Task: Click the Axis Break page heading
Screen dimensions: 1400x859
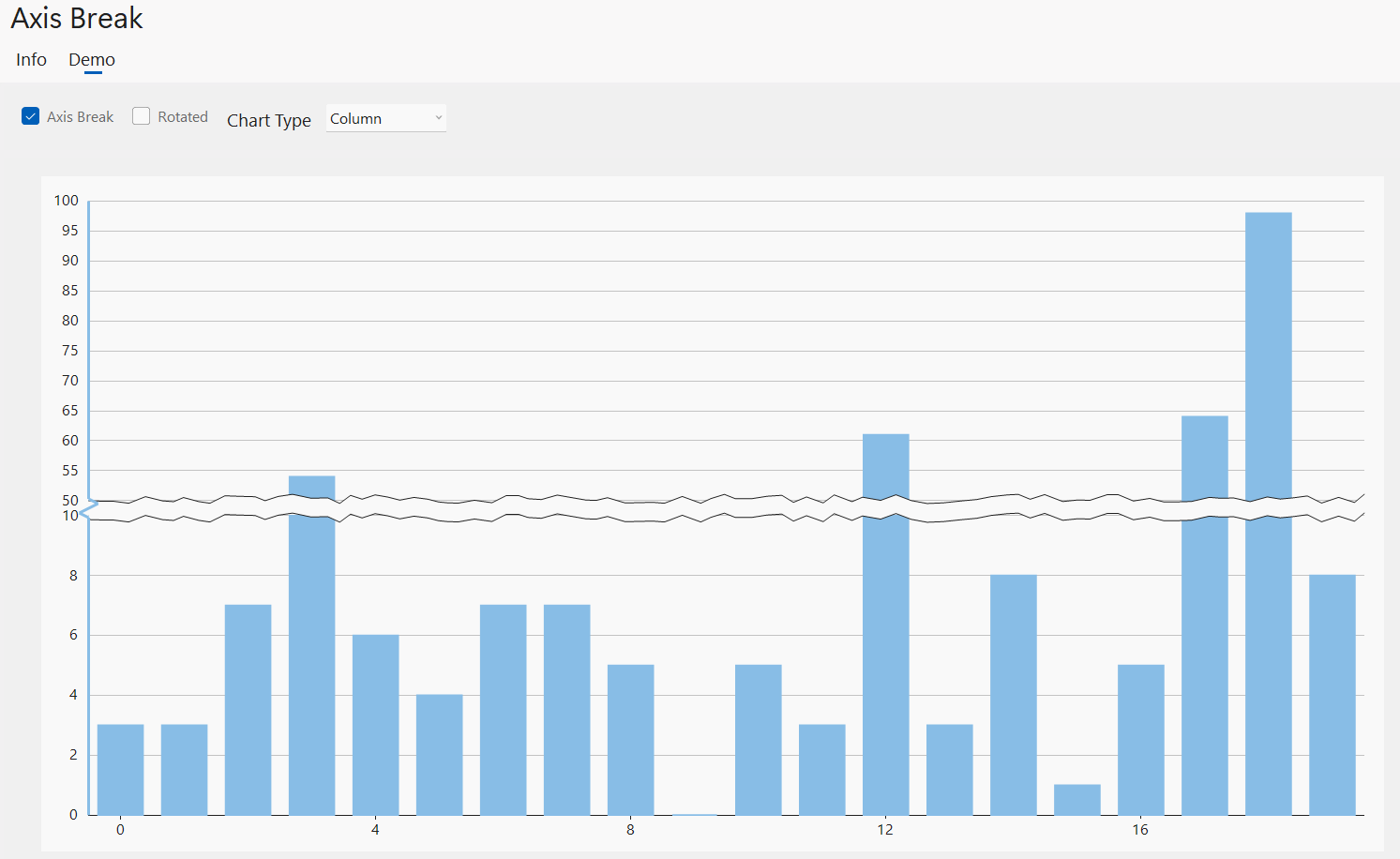Action: 77,19
